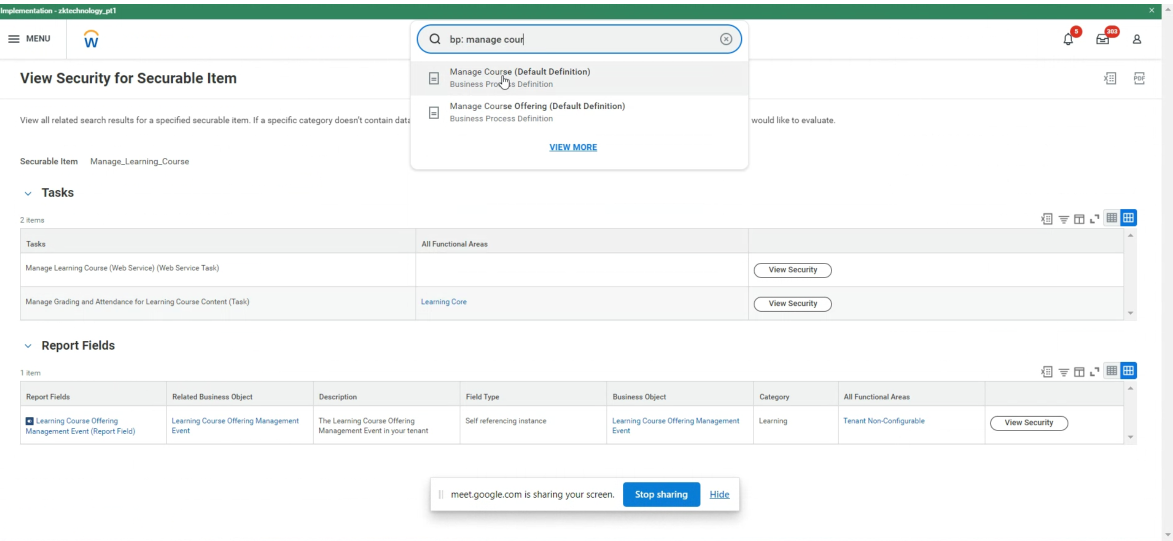The height and width of the screenshot is (541, 1173).
Task: Switch Report Fields table to compact grid view
Action: [x=1112, y=370]
